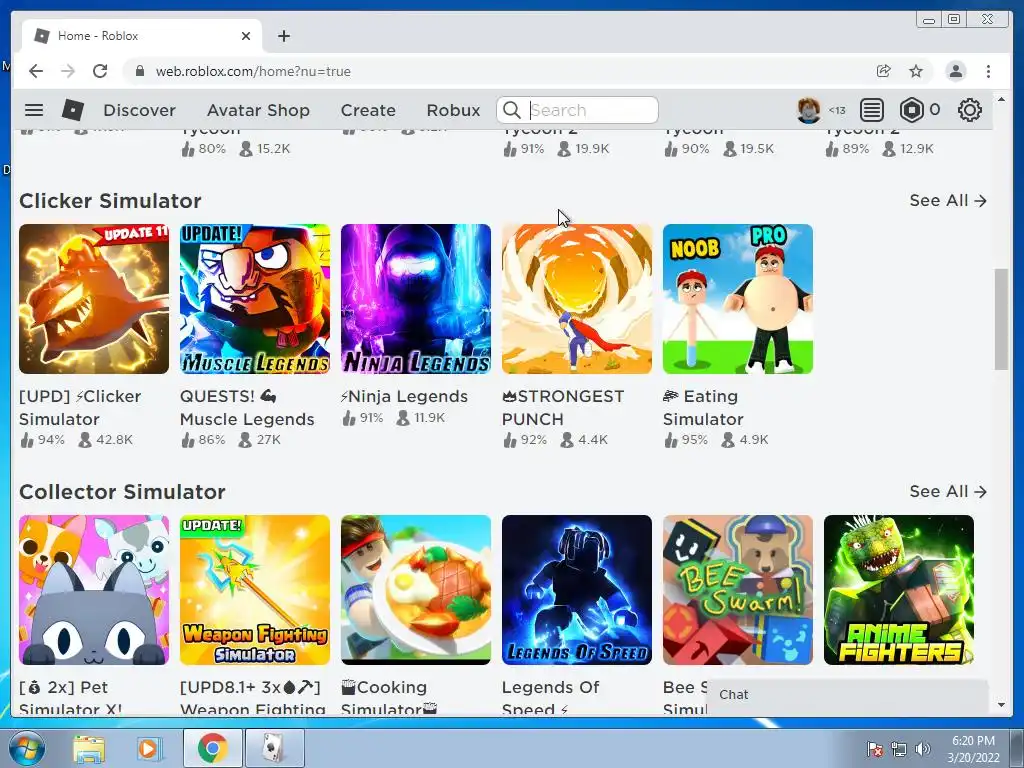Image resolution: width=1024 pixels, height=768 pixels.
Task: Open Windows Explorer from the taskbar
Action: [x=88, y=748]
